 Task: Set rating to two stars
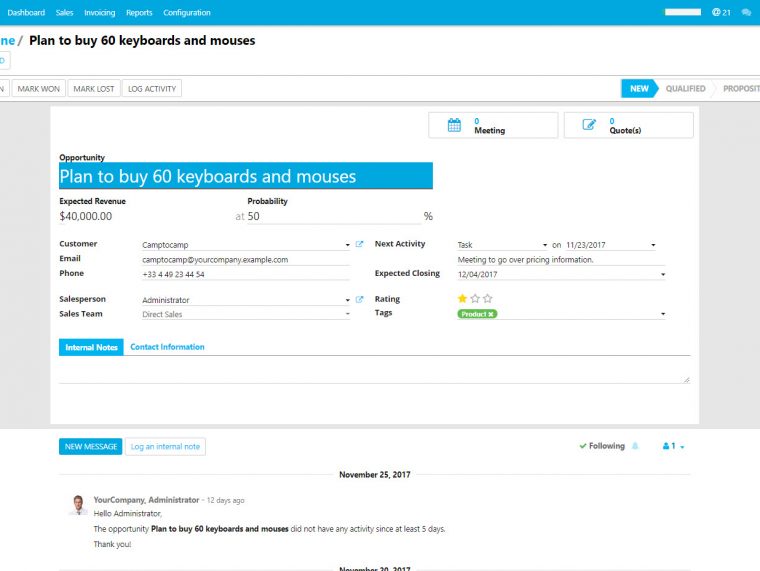pyautogui.click(x=475, y=299)
